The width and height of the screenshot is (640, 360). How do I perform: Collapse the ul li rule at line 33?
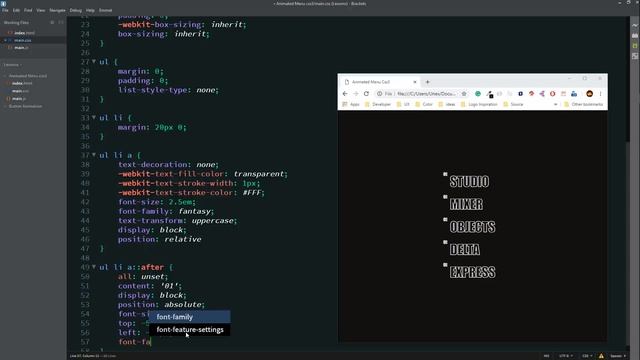pos(94,117)
